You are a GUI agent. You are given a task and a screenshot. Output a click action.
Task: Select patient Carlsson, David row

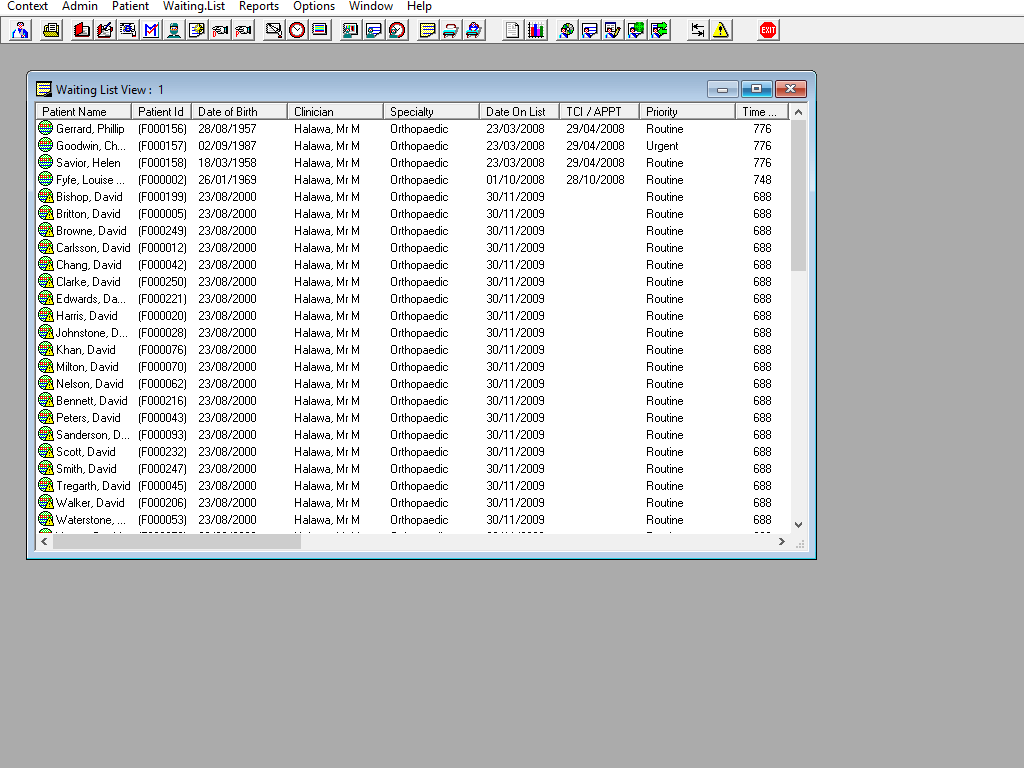413,248
